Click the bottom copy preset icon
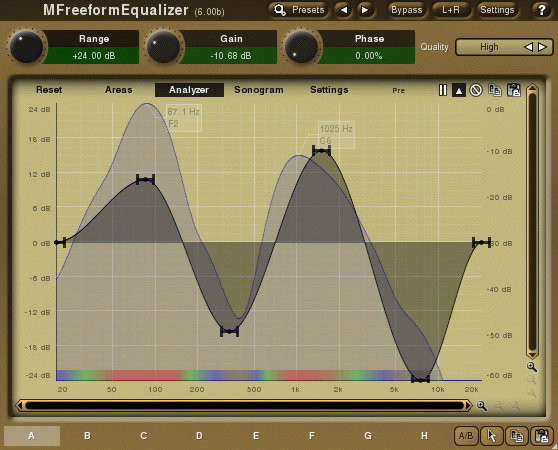 516,436
